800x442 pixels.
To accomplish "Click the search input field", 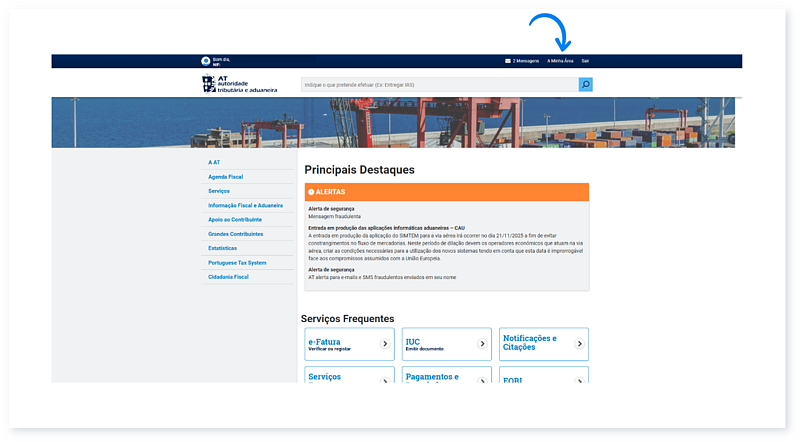I will pos(438,85).
